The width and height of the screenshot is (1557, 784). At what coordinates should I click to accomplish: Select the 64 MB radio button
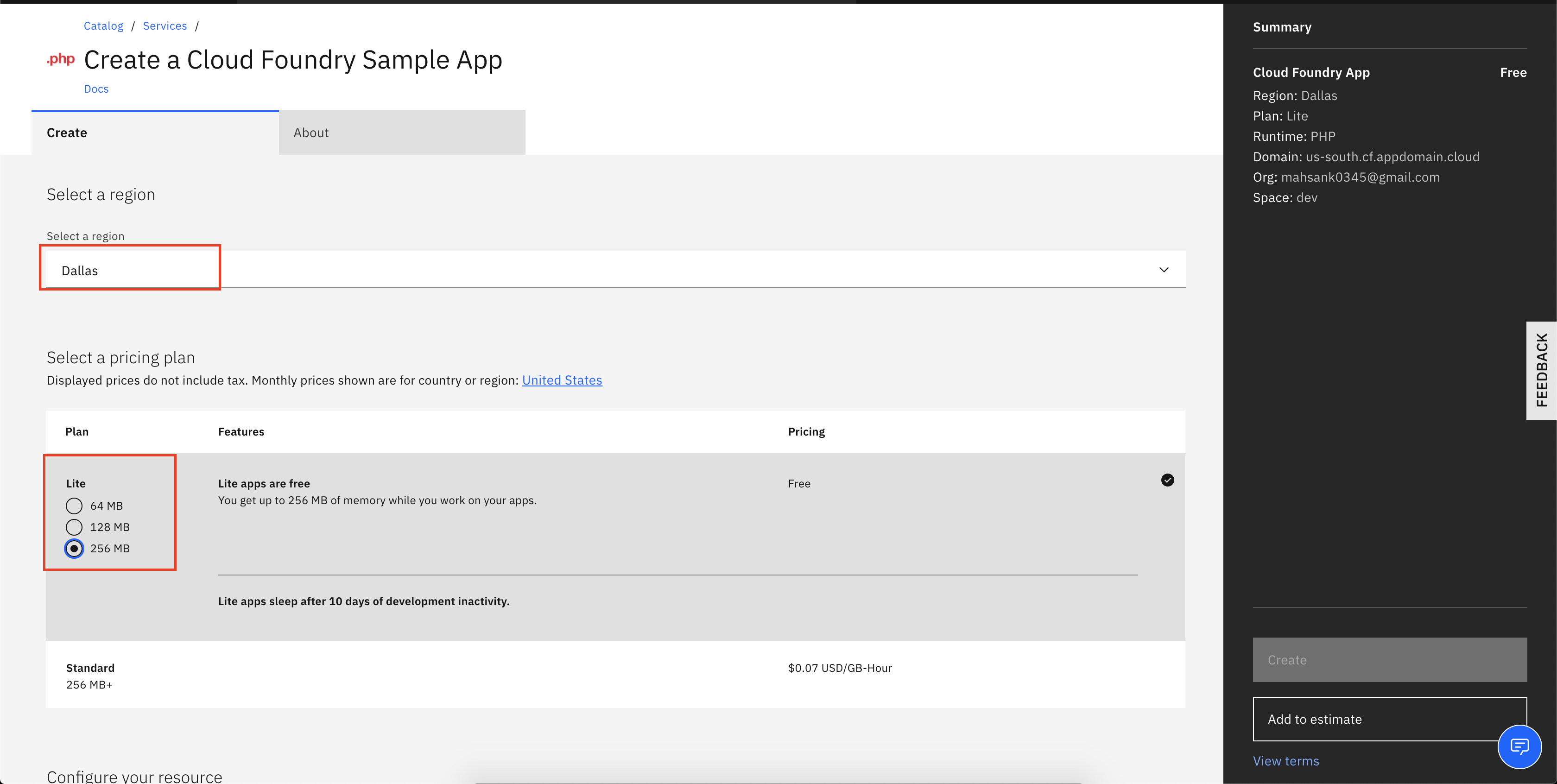(74, 506)
